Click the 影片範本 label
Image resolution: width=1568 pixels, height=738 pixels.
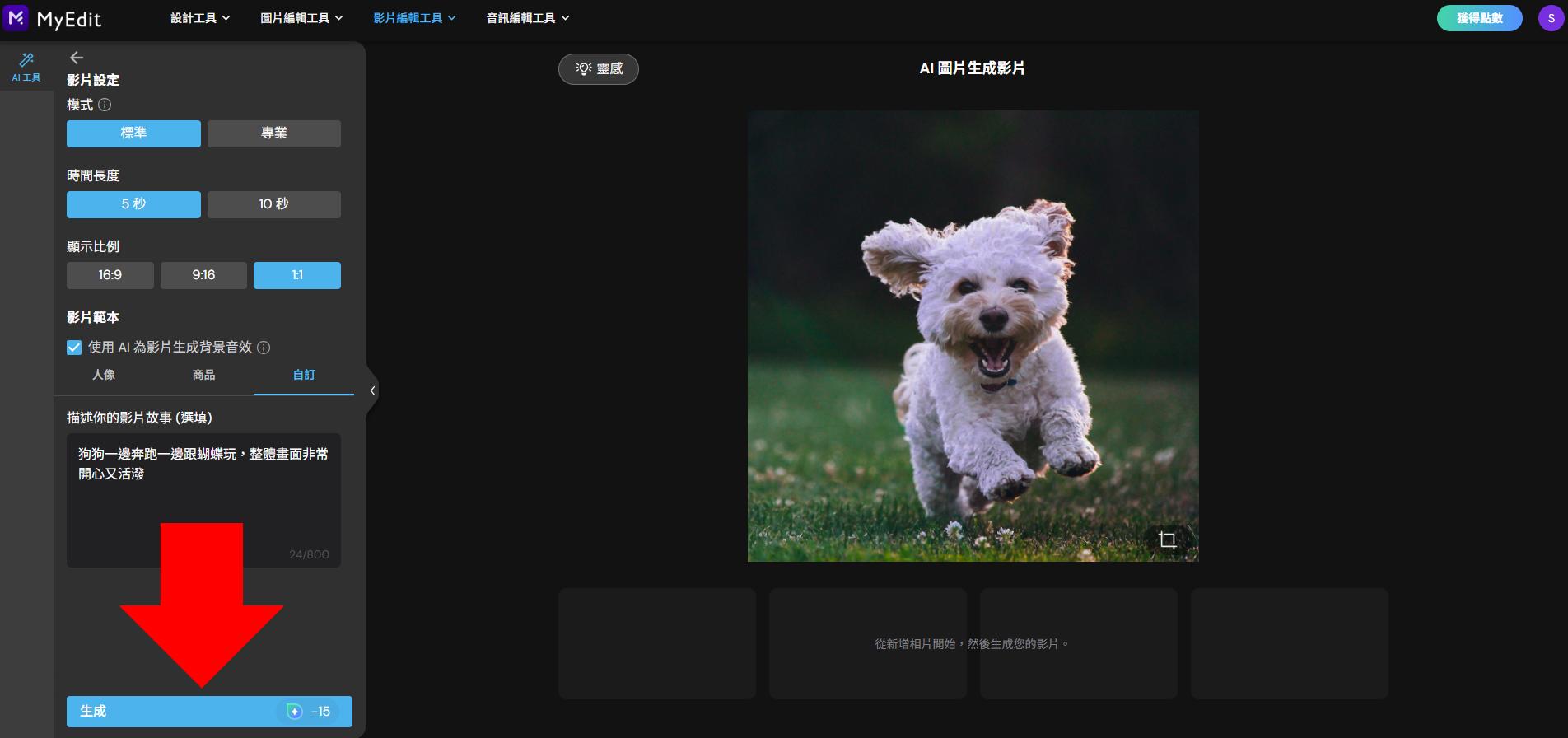tap(93, 317)
